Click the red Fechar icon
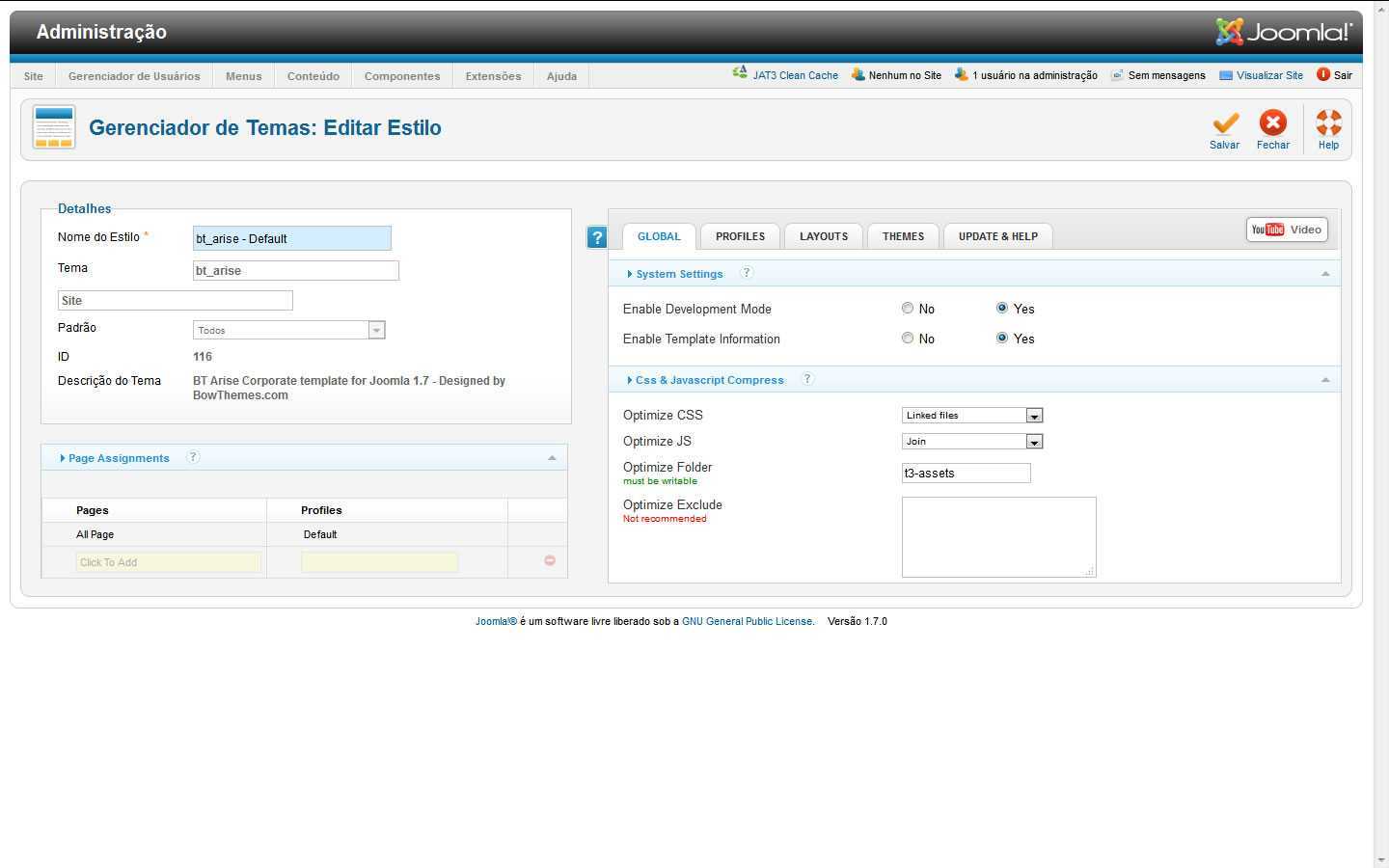1389x868 pixels. pos(1272,123)
